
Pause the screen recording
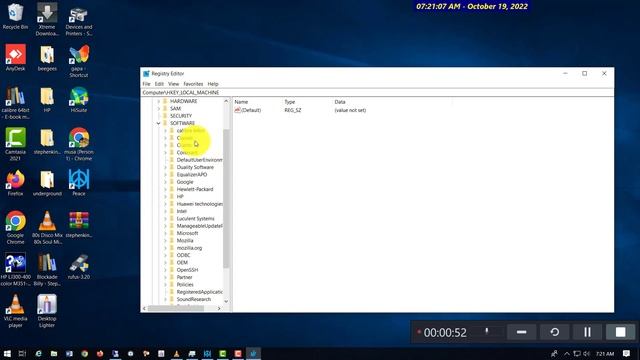[x=587, y=332]
